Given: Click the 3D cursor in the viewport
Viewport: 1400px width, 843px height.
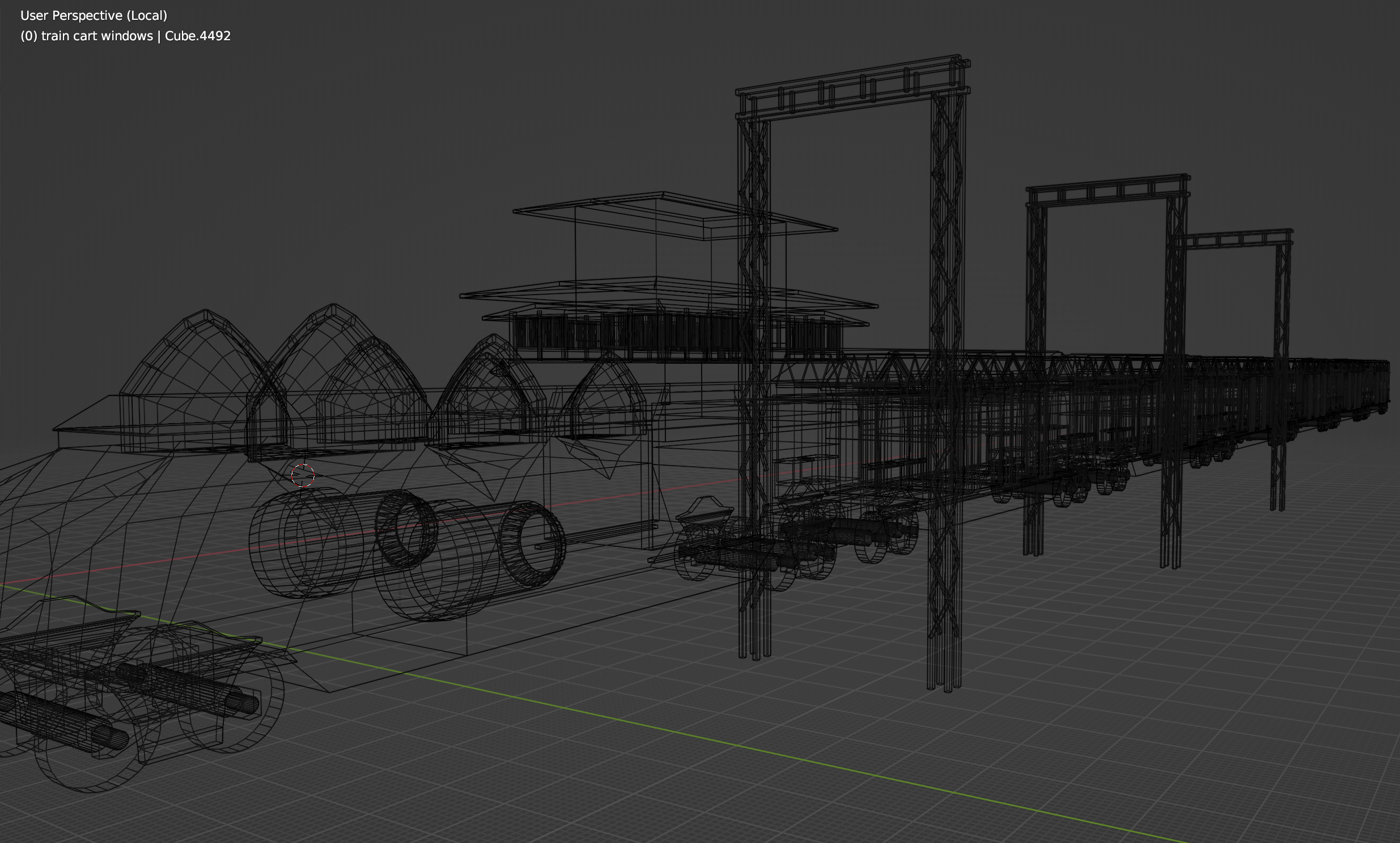Looking at the screenshot, I should pyautogui.click(x=302, y=475).
